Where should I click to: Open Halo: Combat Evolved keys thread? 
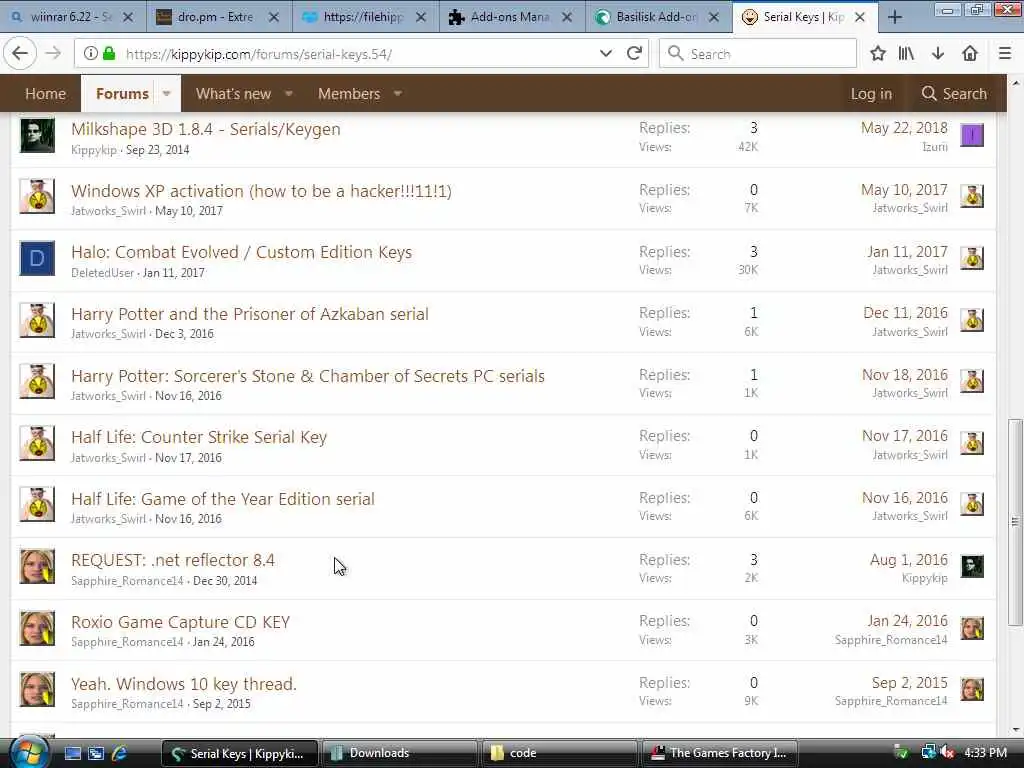242,252
